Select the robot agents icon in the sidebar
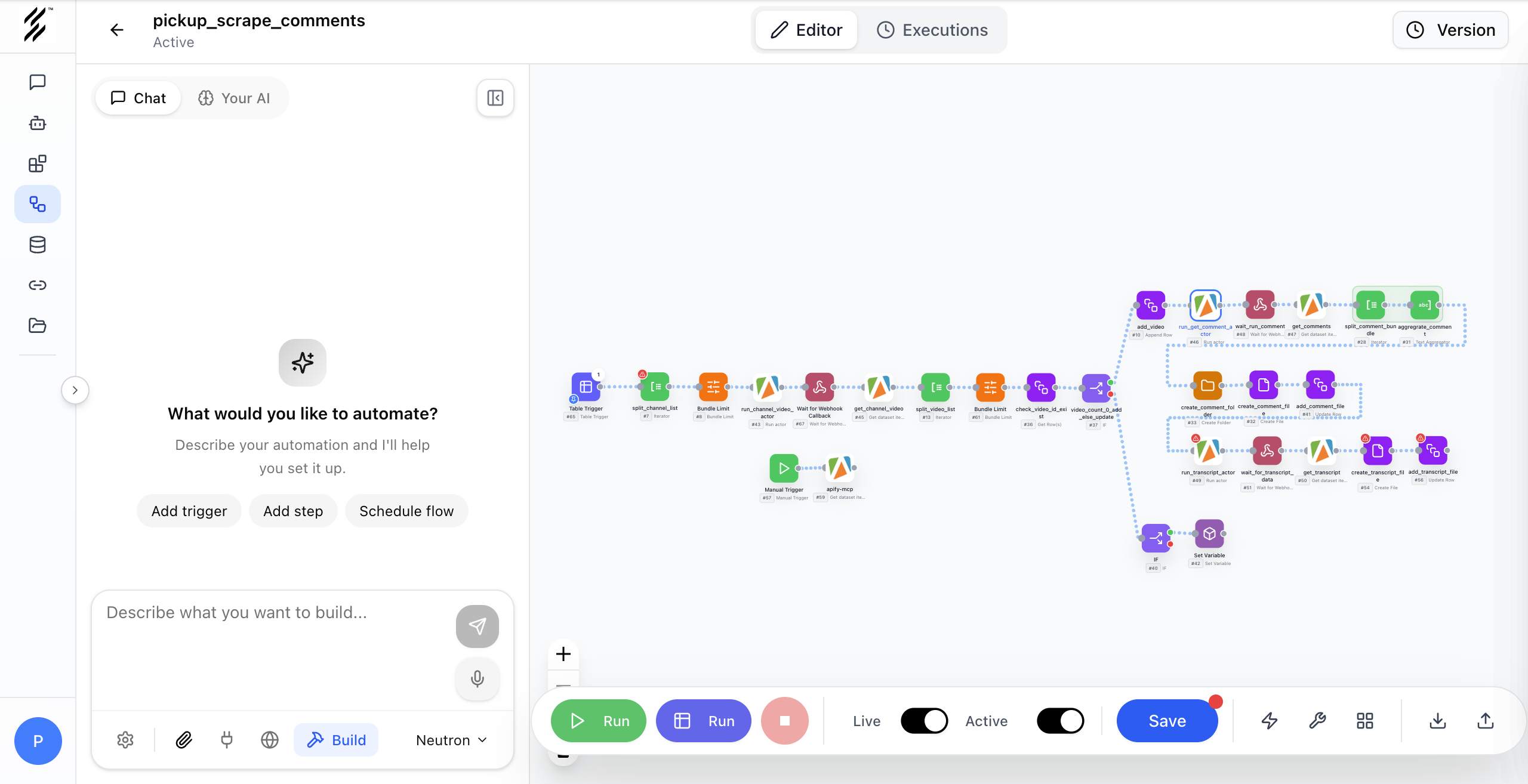Viewport: 1528px width, 784px height. tap(38, 123)
